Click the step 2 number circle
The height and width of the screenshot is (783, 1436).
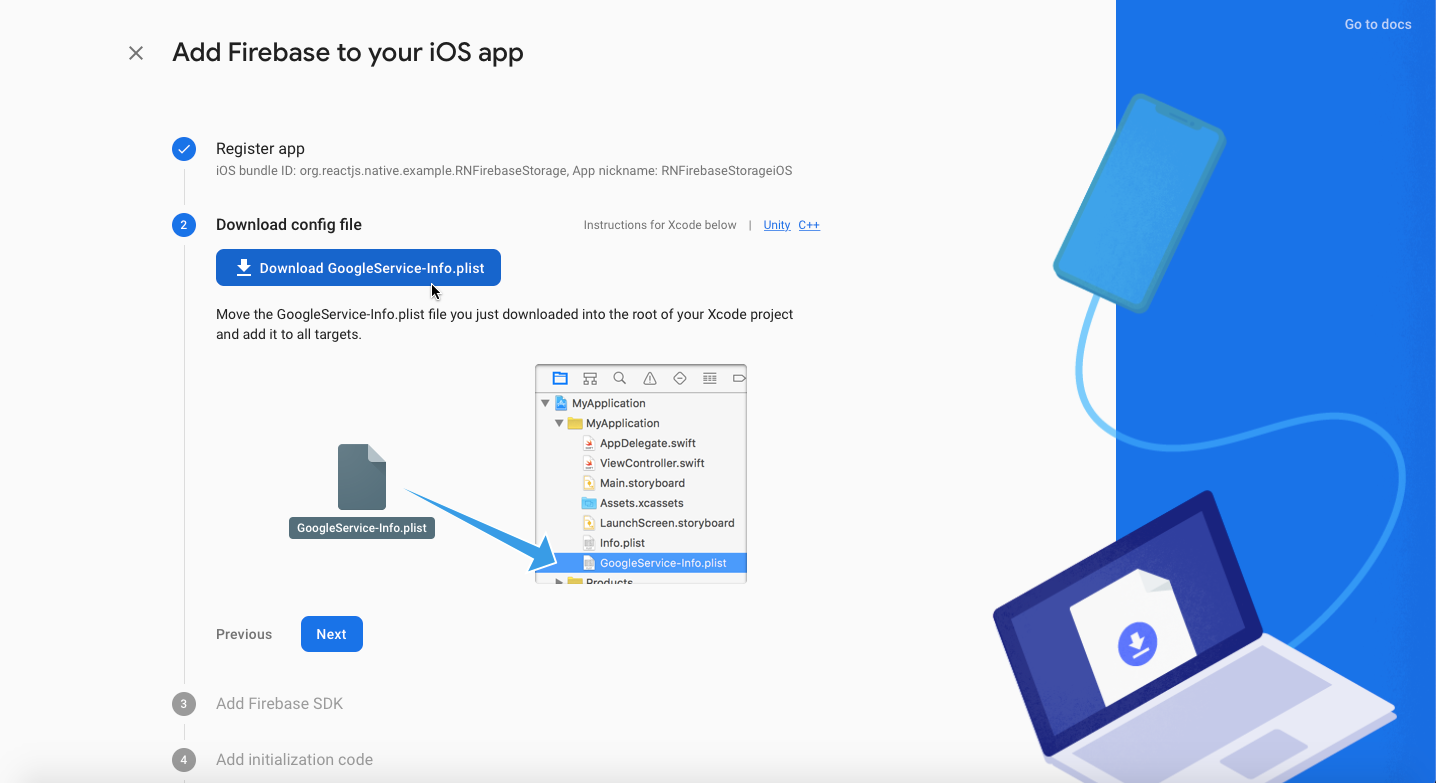(x=184, y=225)
